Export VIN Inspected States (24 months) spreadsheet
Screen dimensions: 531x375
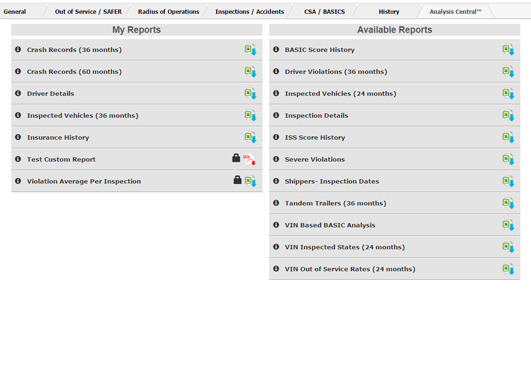coord(508,247)
